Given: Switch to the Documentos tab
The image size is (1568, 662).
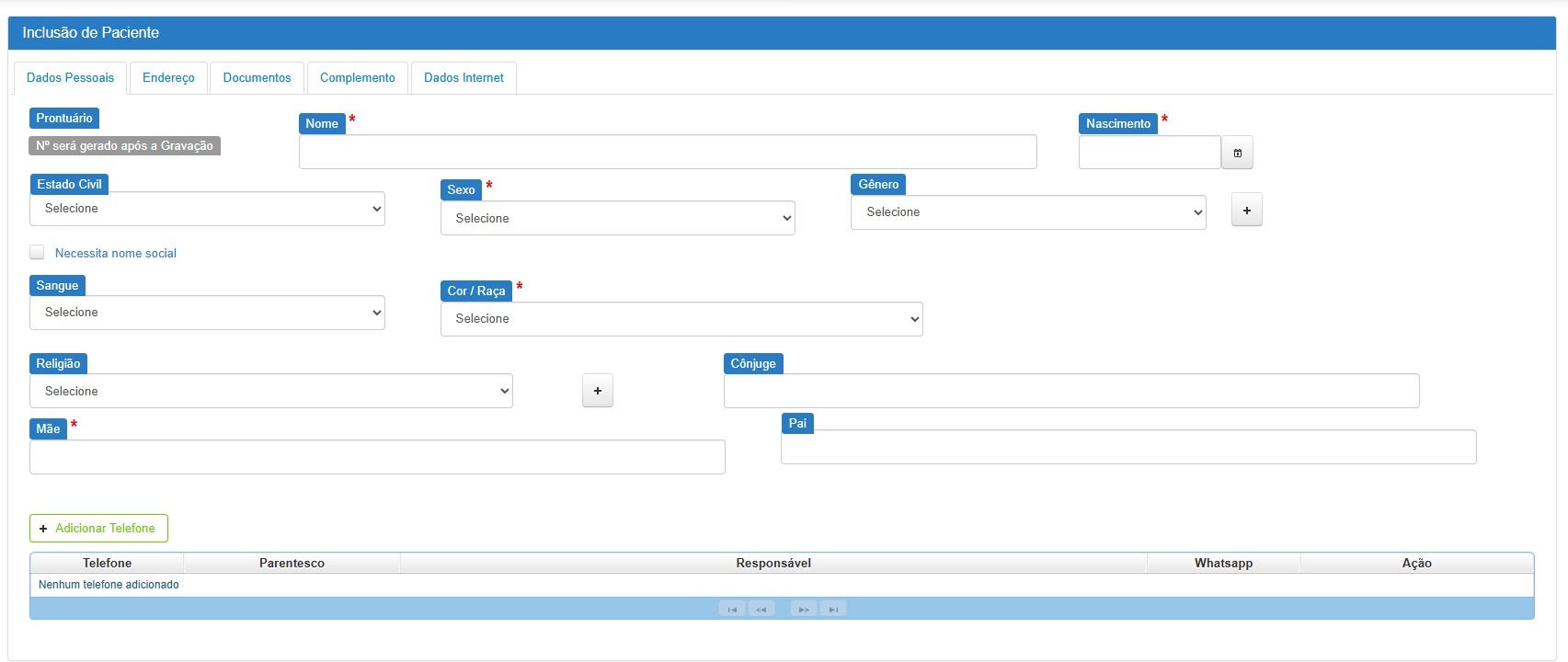Looking at the screenshot, I should [258, 78].
